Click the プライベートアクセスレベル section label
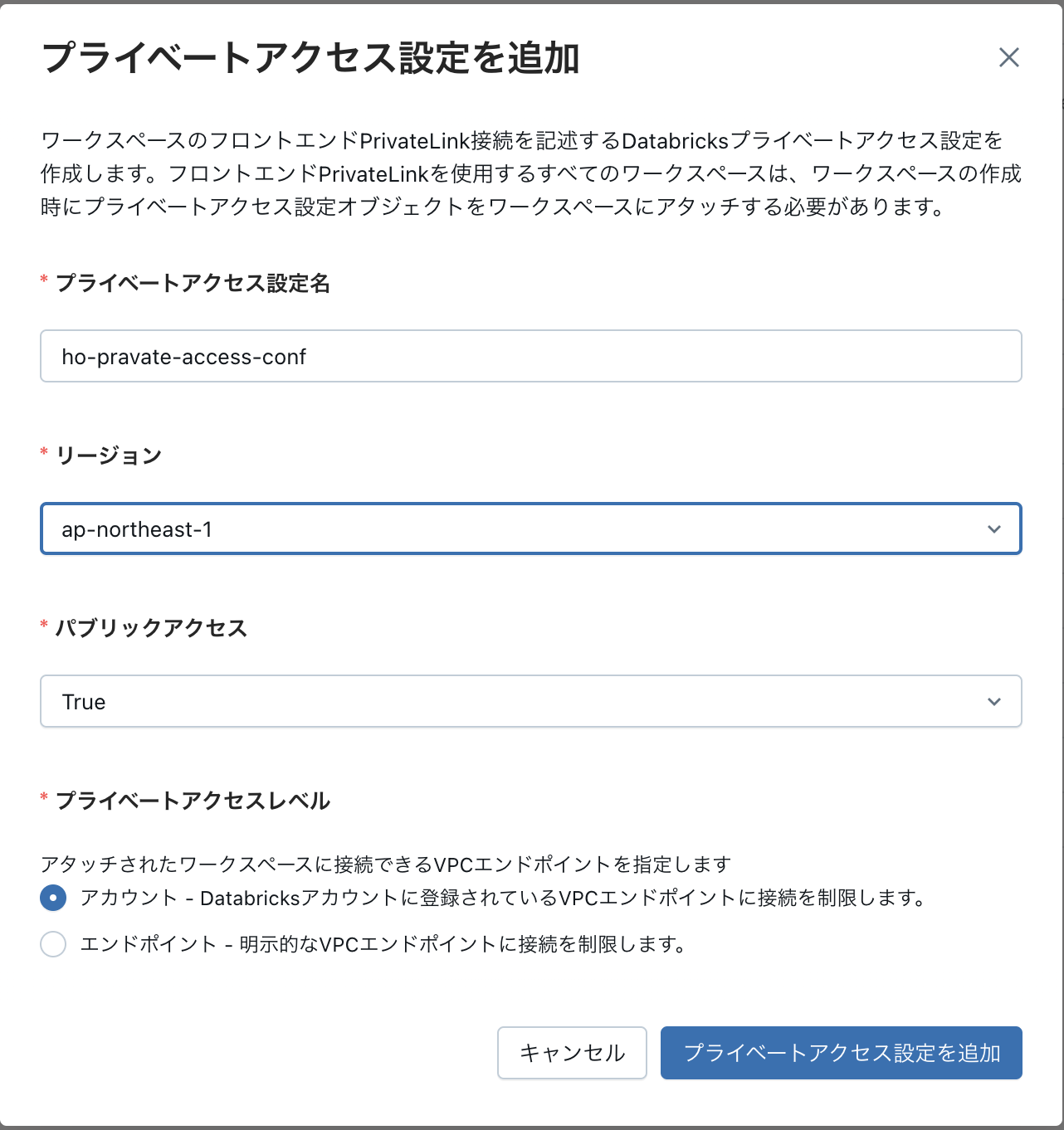This screenshot has width=1064, height=1130. [193, 801]
